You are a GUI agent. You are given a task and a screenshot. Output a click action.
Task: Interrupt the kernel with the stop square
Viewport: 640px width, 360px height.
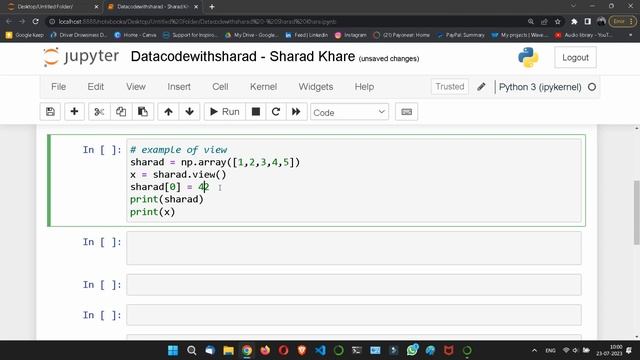tap(256, 112)
